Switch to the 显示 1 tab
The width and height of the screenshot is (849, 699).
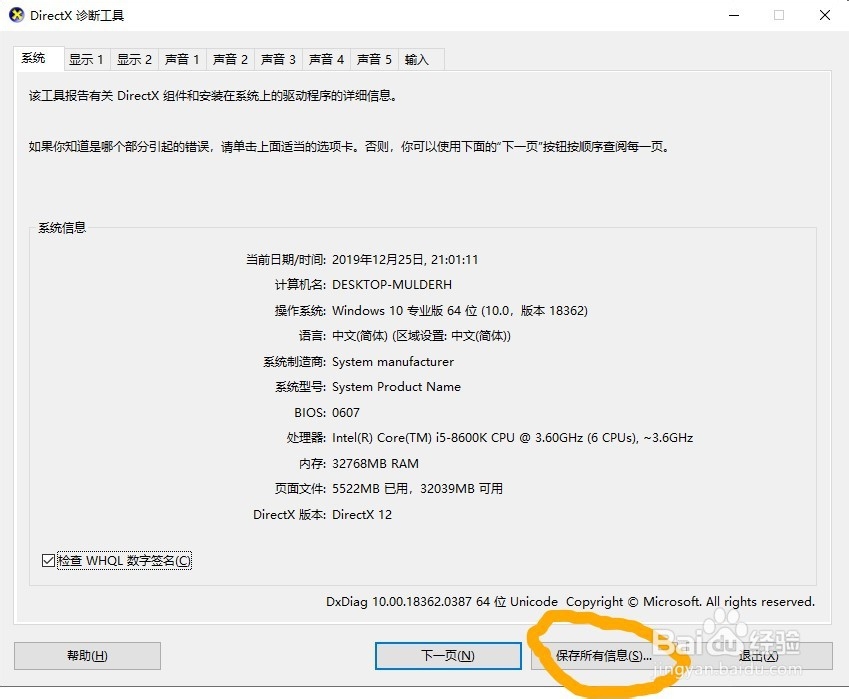tap(86, 59)
